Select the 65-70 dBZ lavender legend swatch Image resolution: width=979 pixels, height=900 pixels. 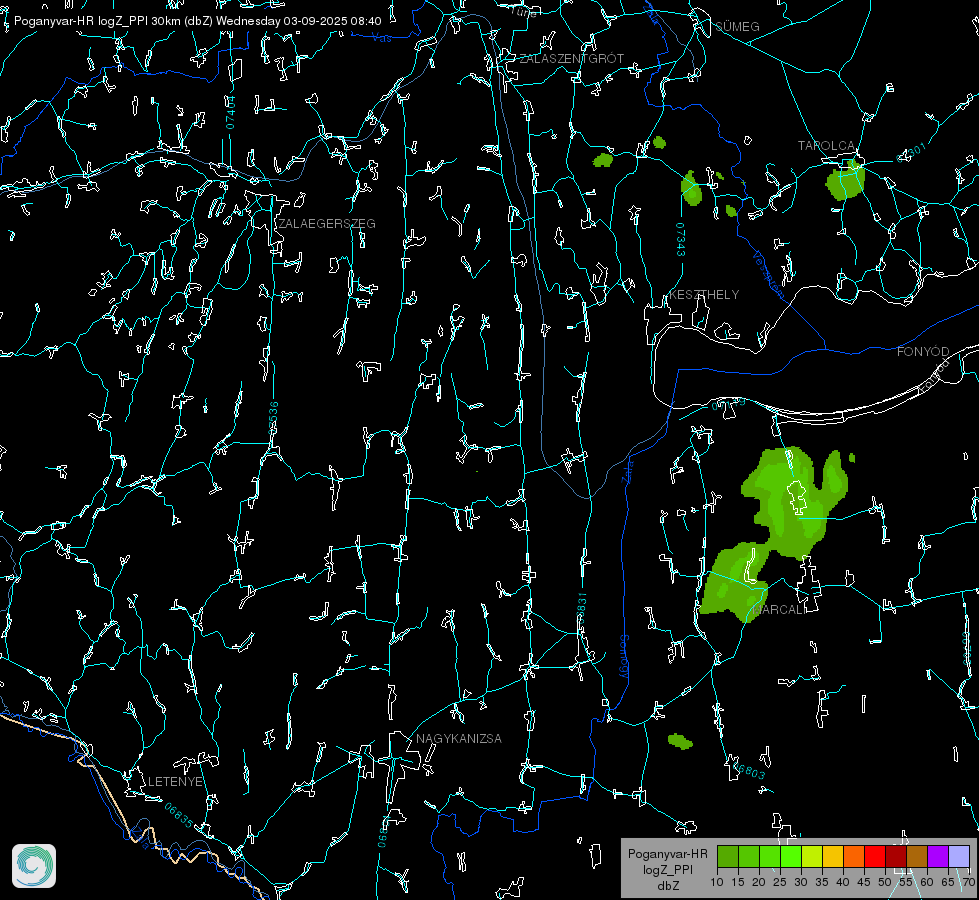pos(959,856)
